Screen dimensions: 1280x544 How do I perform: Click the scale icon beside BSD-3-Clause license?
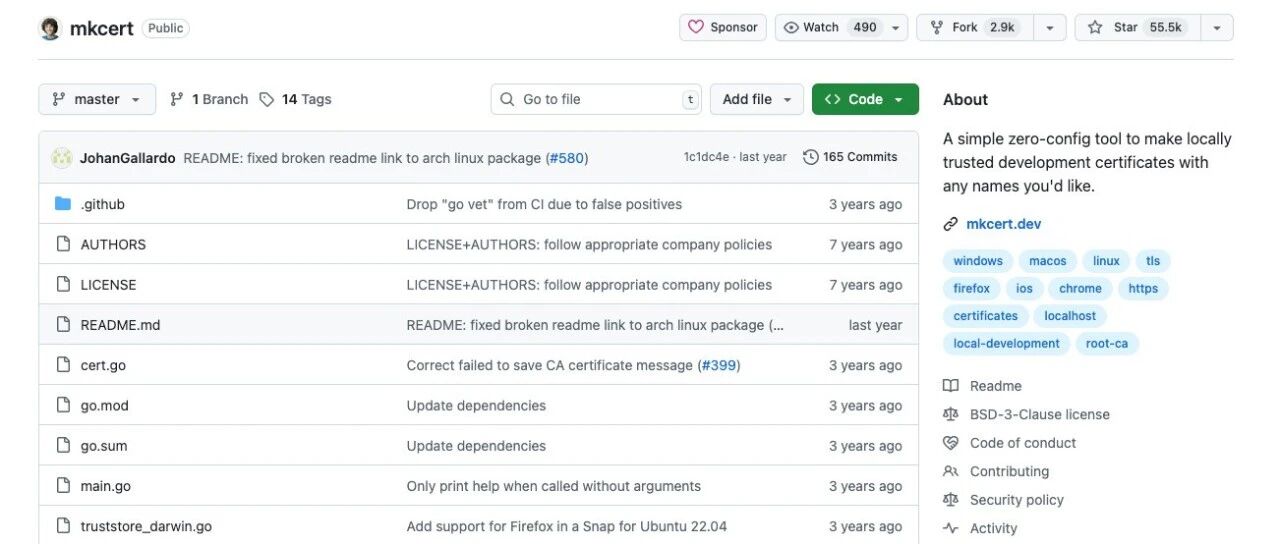[x=950, y=414]
